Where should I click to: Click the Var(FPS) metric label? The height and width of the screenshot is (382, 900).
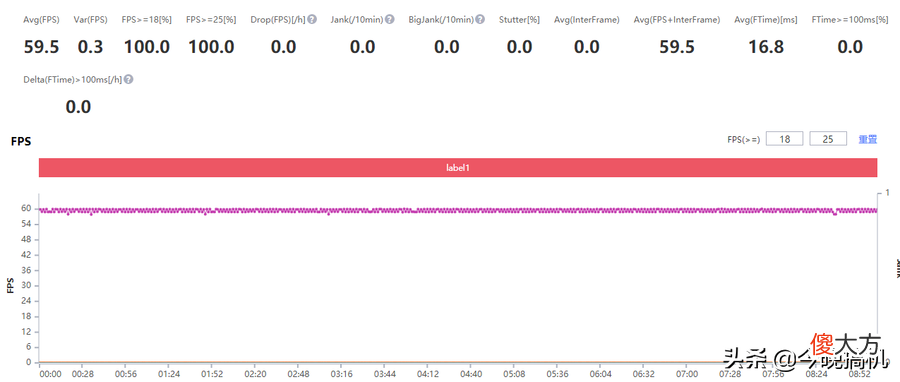91,20
